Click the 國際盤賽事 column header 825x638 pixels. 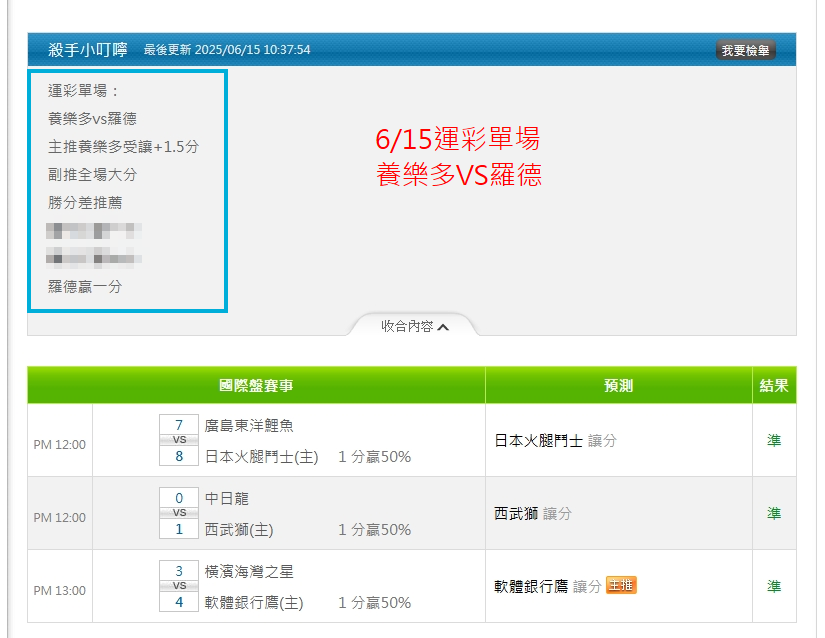[x=256, y=385]
